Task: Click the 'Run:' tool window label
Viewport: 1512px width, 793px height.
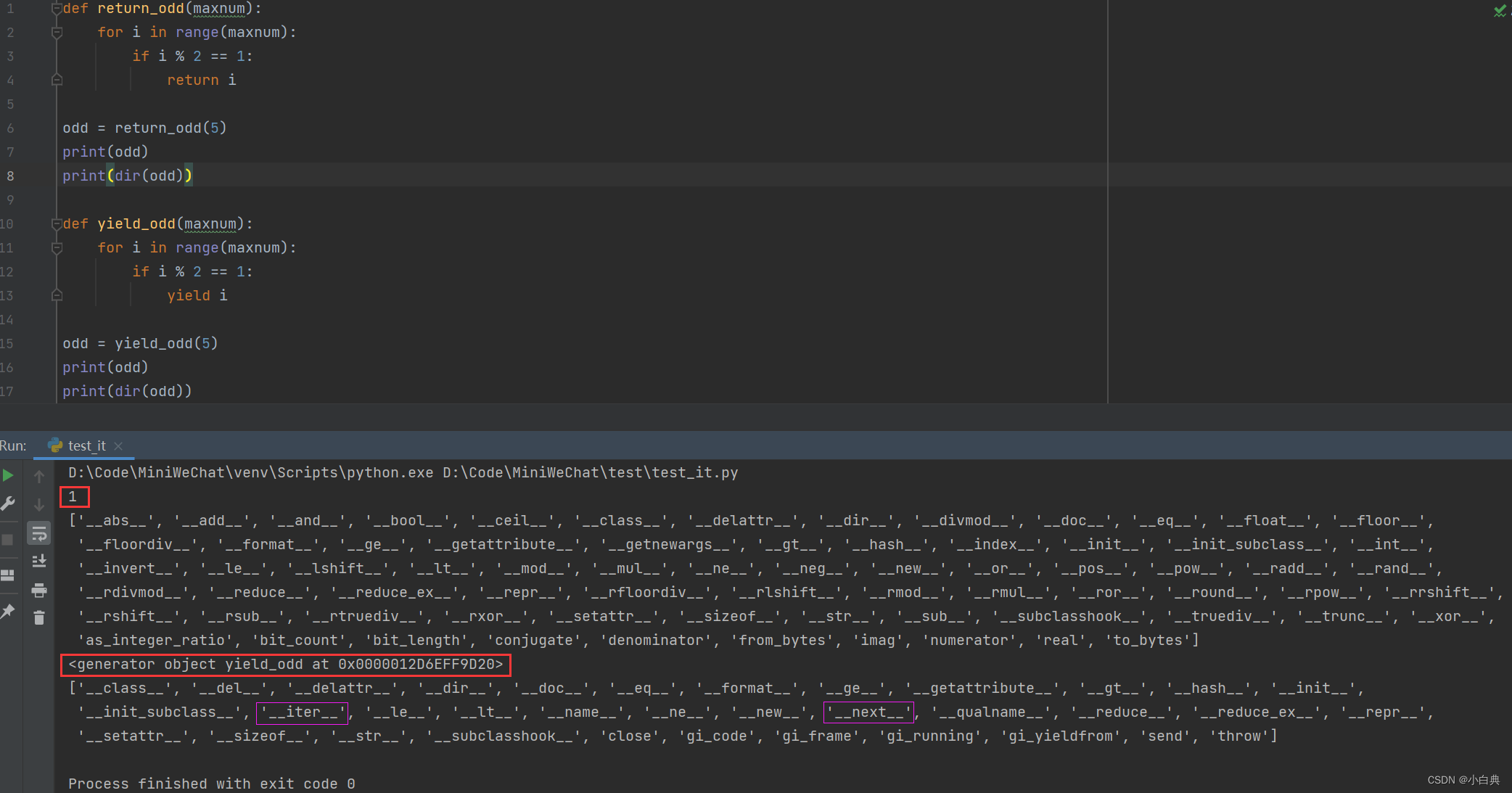Action: point(13,445)
